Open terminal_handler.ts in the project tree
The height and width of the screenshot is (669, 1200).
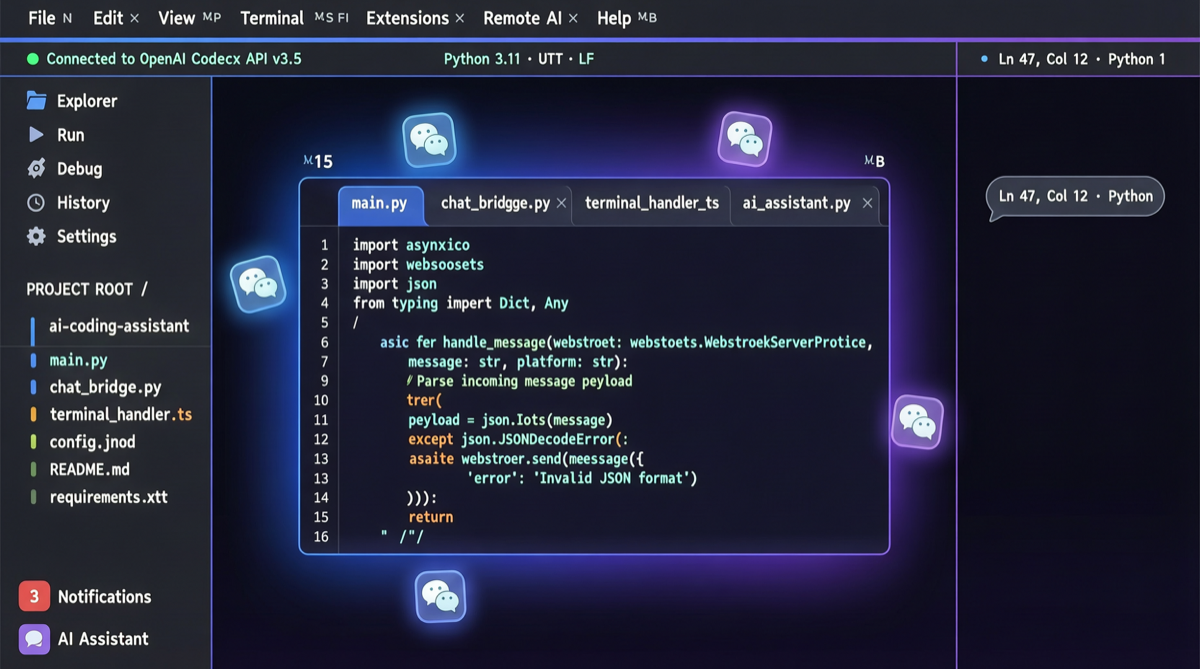(x=120, y=414)
